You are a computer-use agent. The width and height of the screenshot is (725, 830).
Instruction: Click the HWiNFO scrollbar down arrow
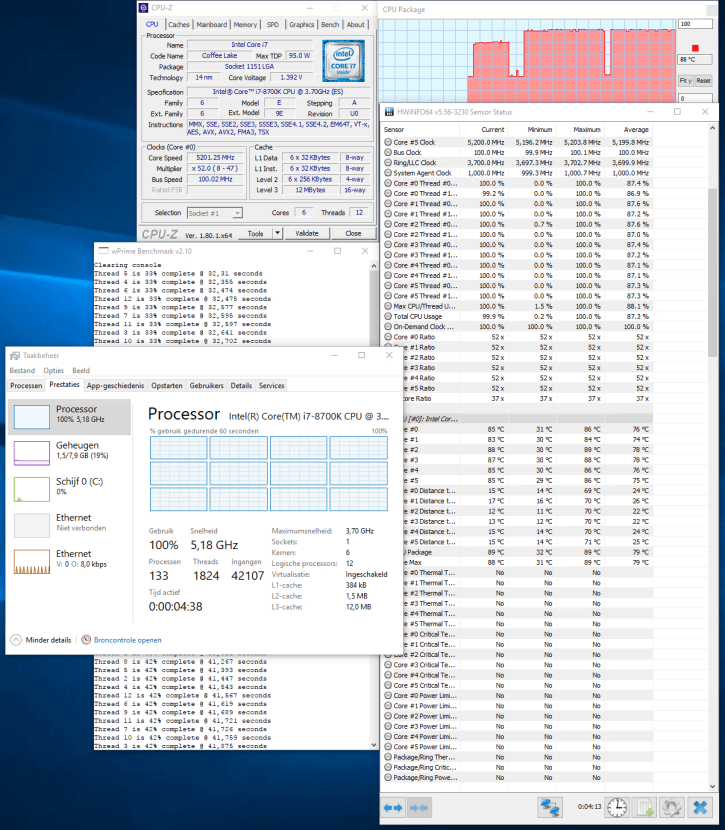coord(712,786)
